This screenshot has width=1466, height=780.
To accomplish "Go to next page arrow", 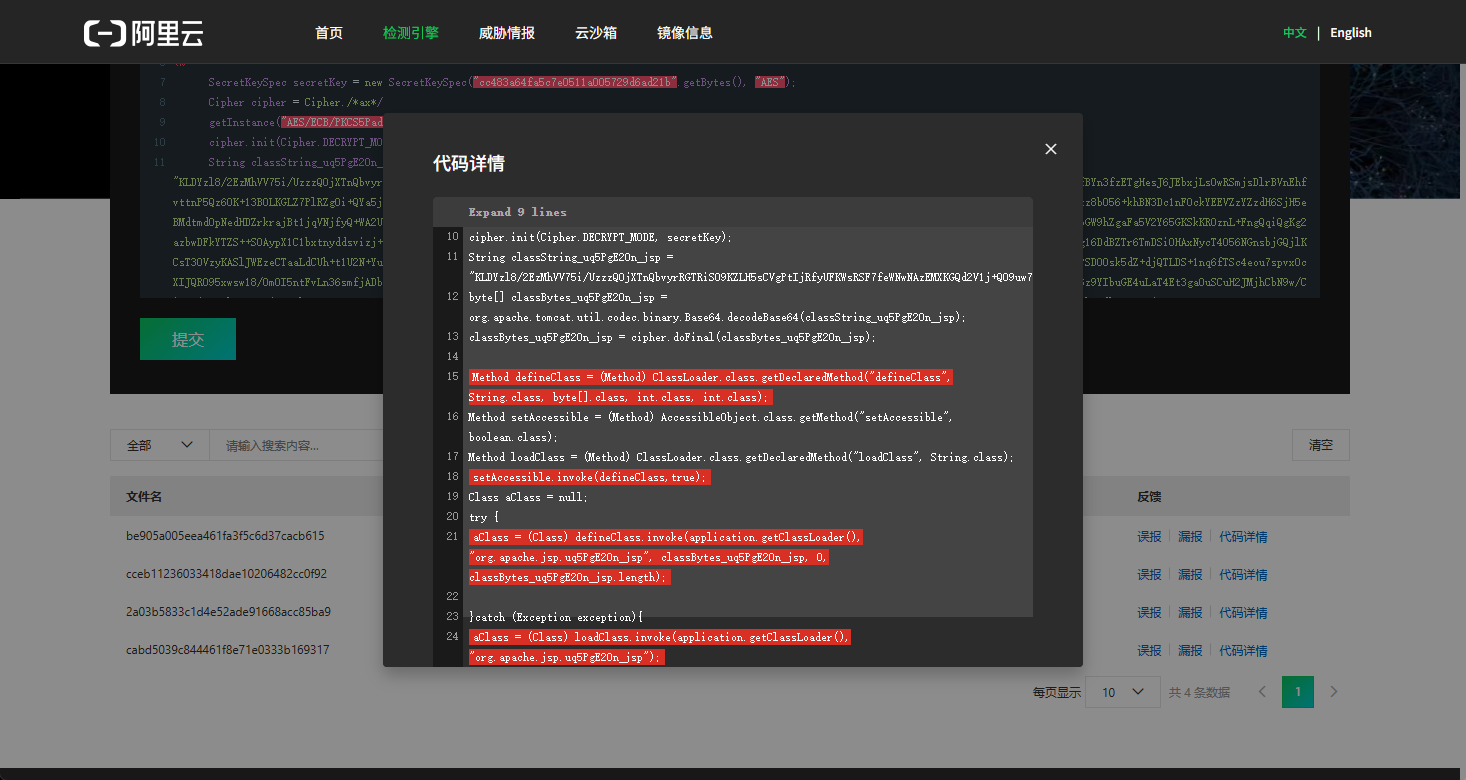I will tap(1333, 692).
